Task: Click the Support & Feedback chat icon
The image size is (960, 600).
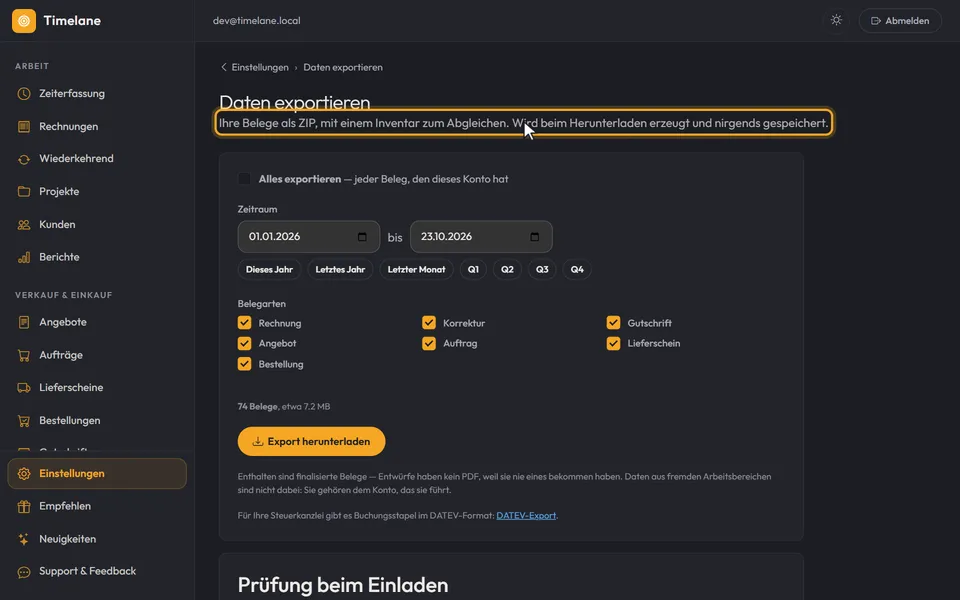Action: [x=24, y=572]
